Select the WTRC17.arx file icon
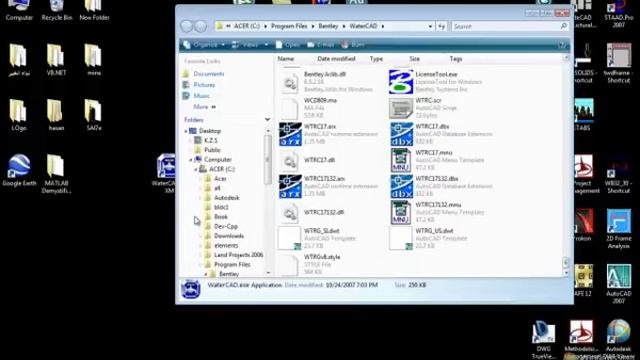 [290, 134]
